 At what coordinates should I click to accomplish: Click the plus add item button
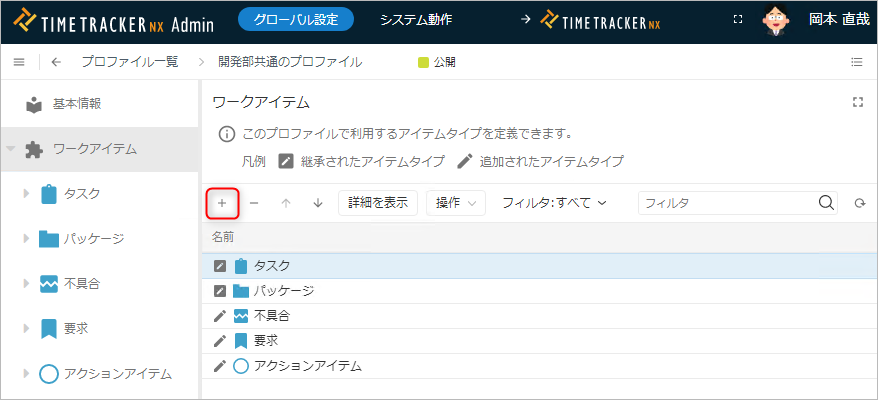tap(222, 203)
